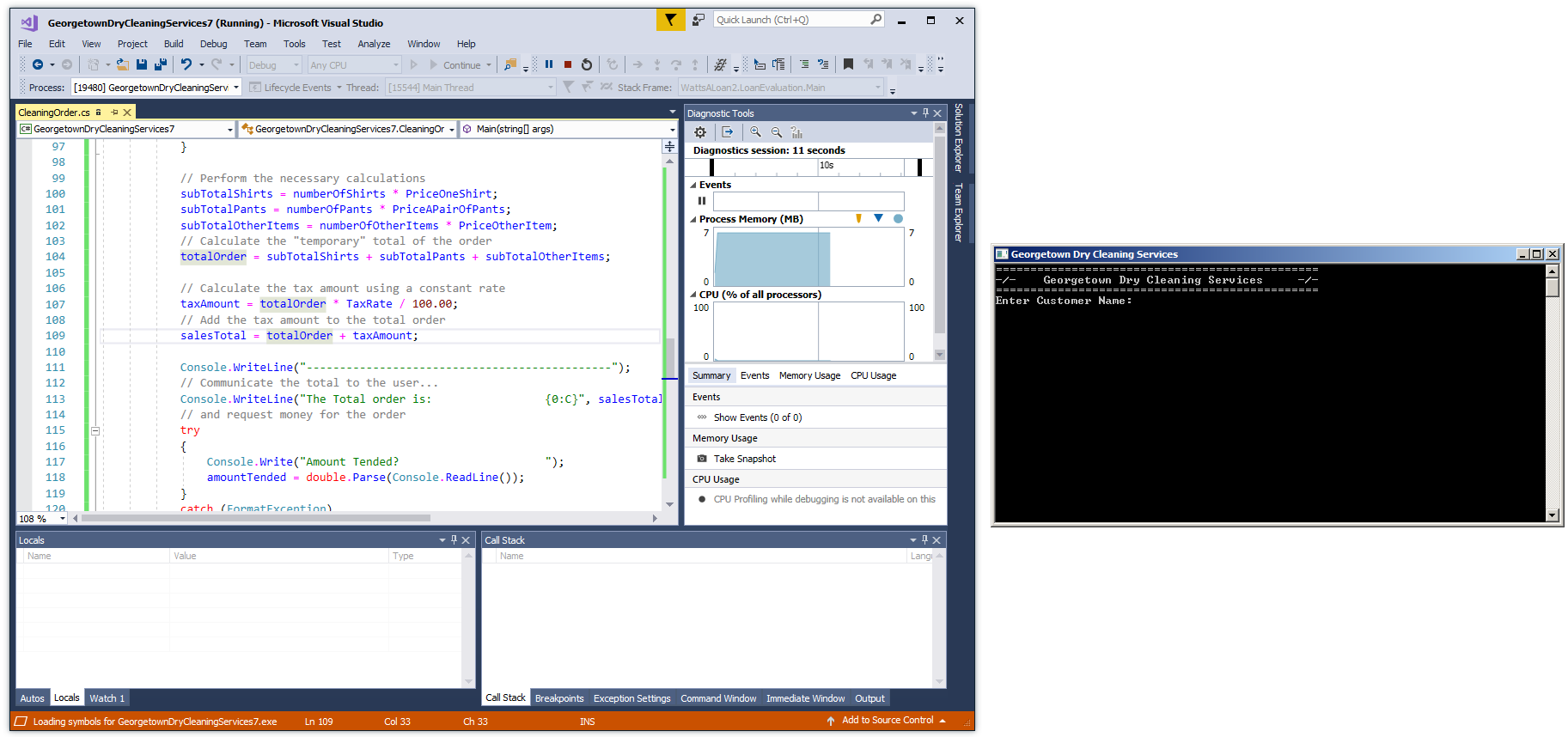This screenshot has width=1568, height=737.
Task: Switch to the Breakpoints tab
Action: coord(559,698)
